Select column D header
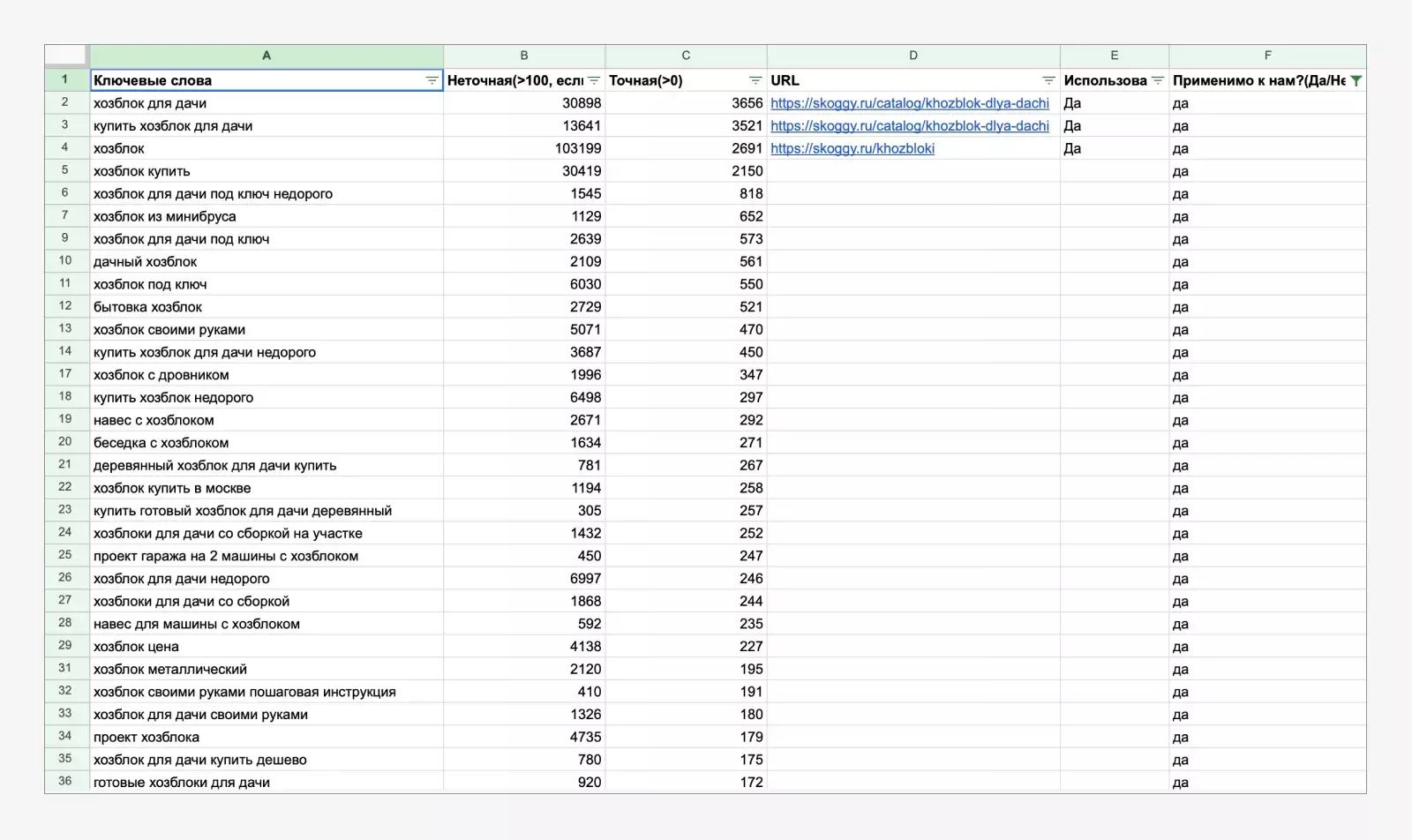 tap(913, 56)
